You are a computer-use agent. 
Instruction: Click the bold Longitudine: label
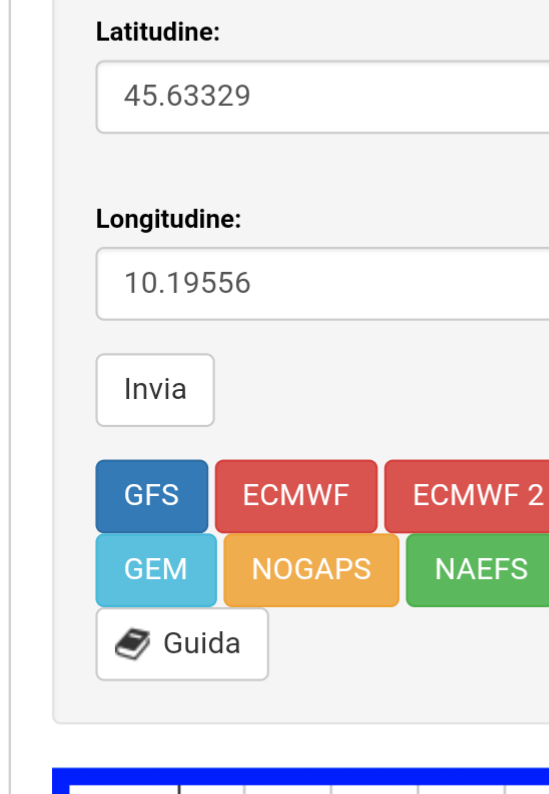169,219
